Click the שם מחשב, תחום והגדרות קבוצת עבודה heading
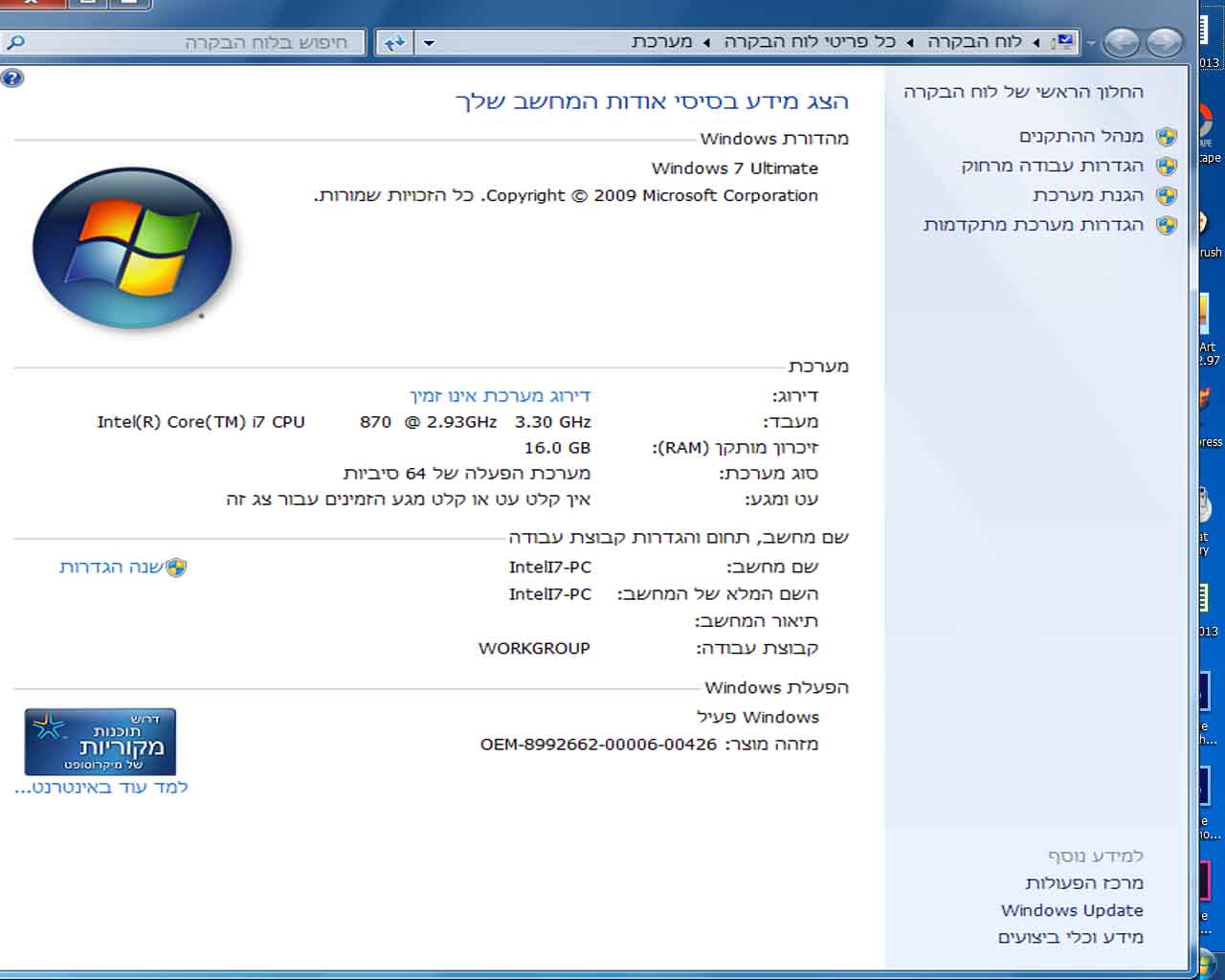 coord(679,538)
